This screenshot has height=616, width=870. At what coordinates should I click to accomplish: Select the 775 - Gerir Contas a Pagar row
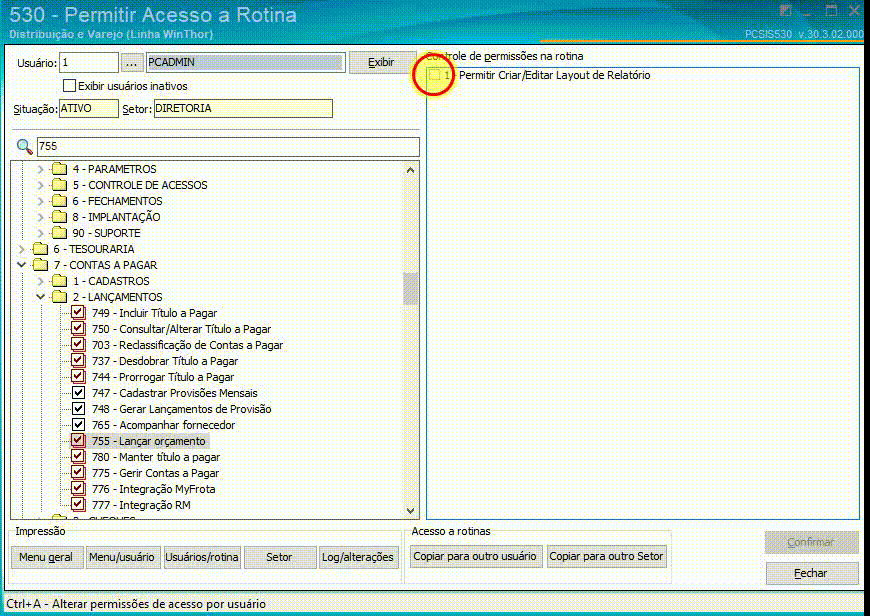[x=155, y=473]
